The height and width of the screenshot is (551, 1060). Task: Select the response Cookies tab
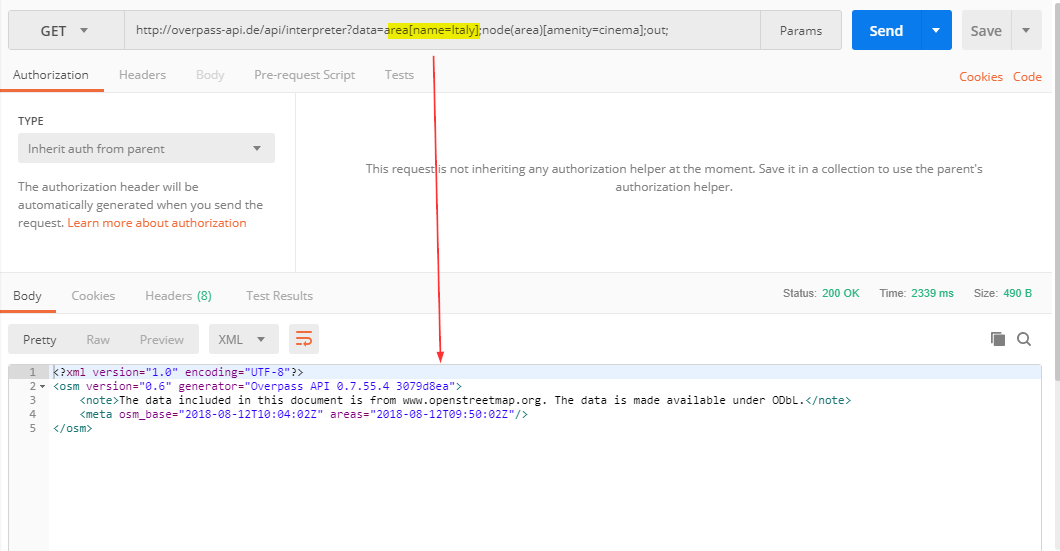tap(93, 296)
